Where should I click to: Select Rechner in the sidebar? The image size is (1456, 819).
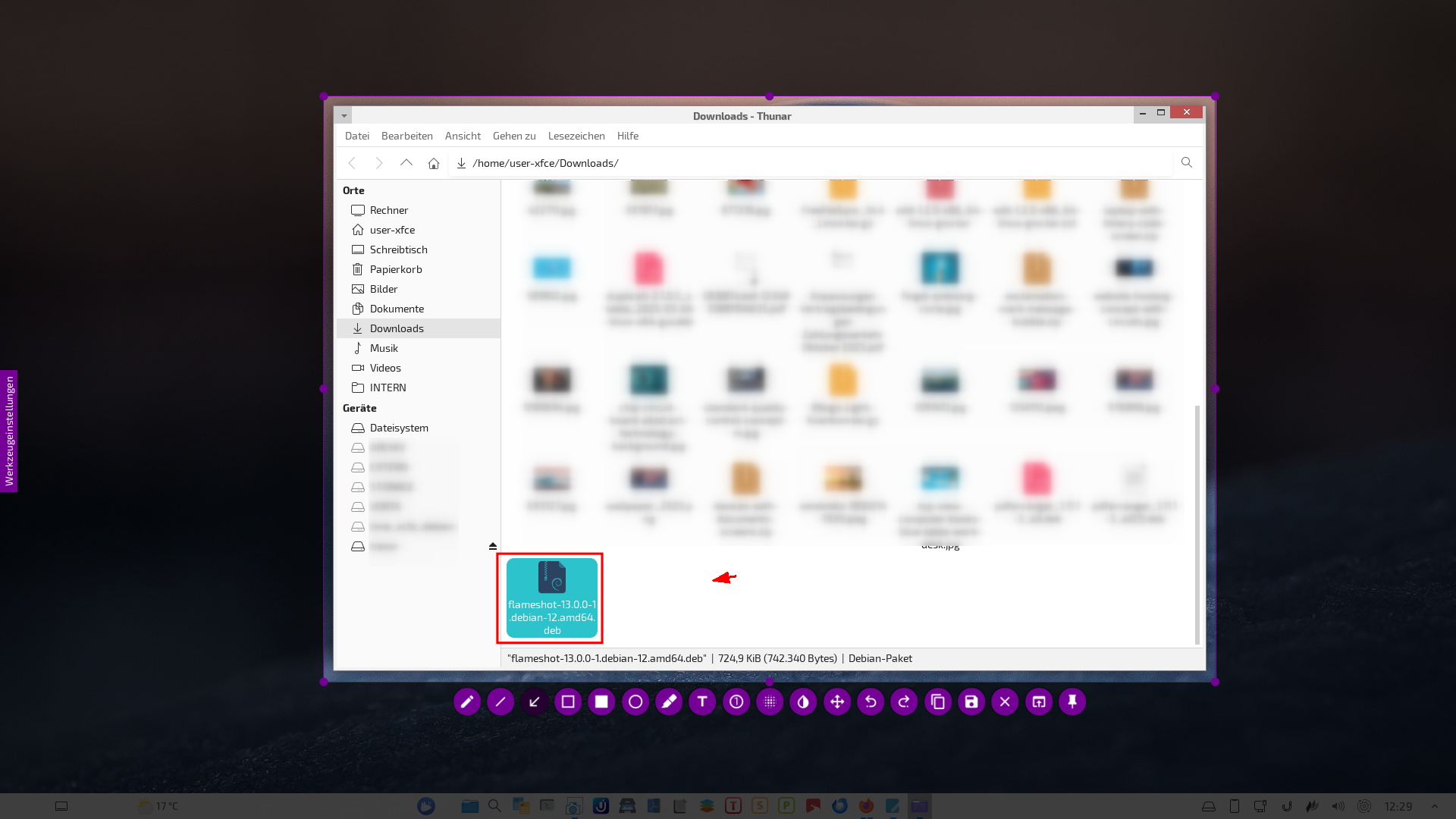click(418, 210)
